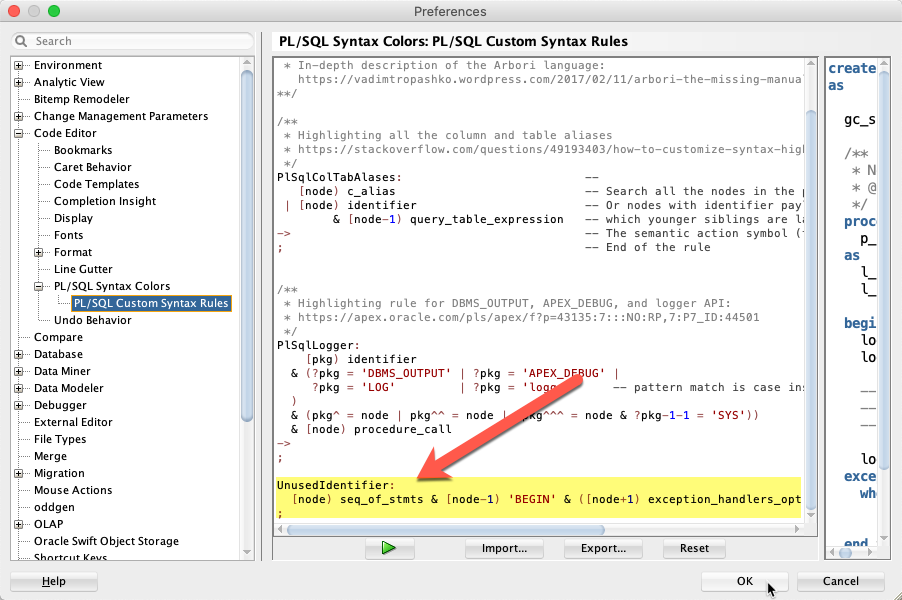The width and height of the screenshot is (902, 600).
Task: Reset the custom syntax rules
Action: [693, 549]
